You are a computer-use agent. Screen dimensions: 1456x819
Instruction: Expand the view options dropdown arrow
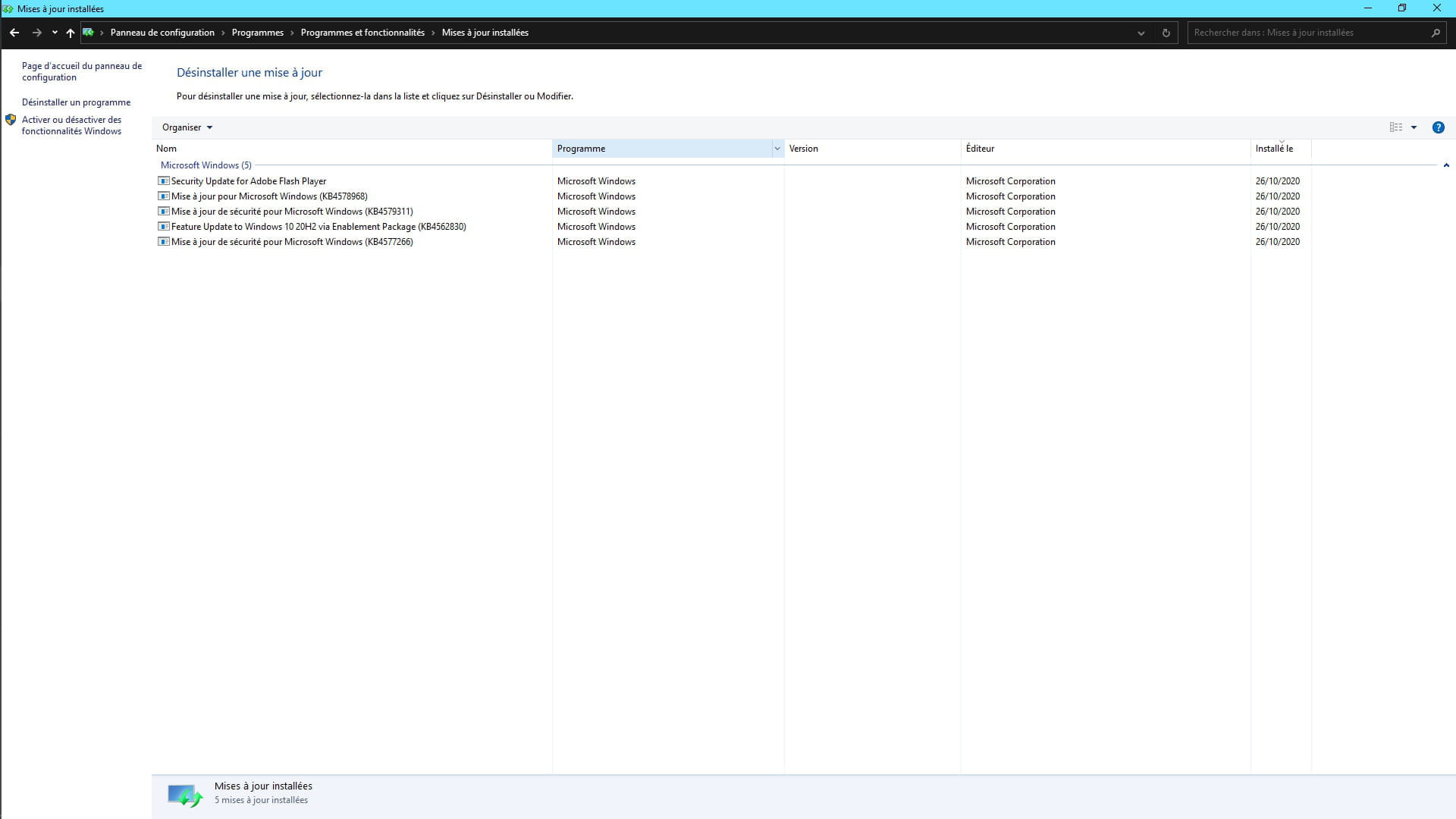1414,127
